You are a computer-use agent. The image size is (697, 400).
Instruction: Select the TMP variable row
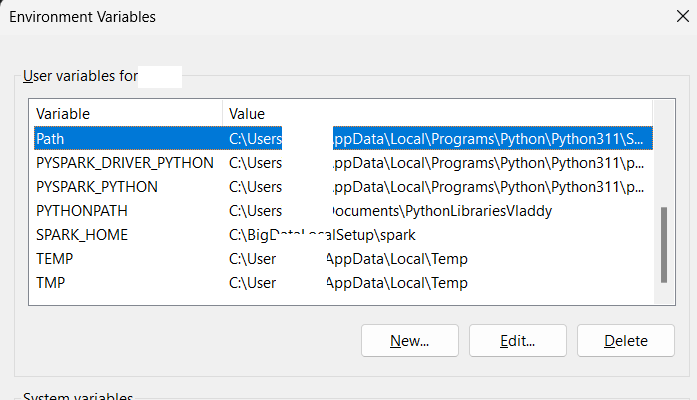click(x=343, y=283)
